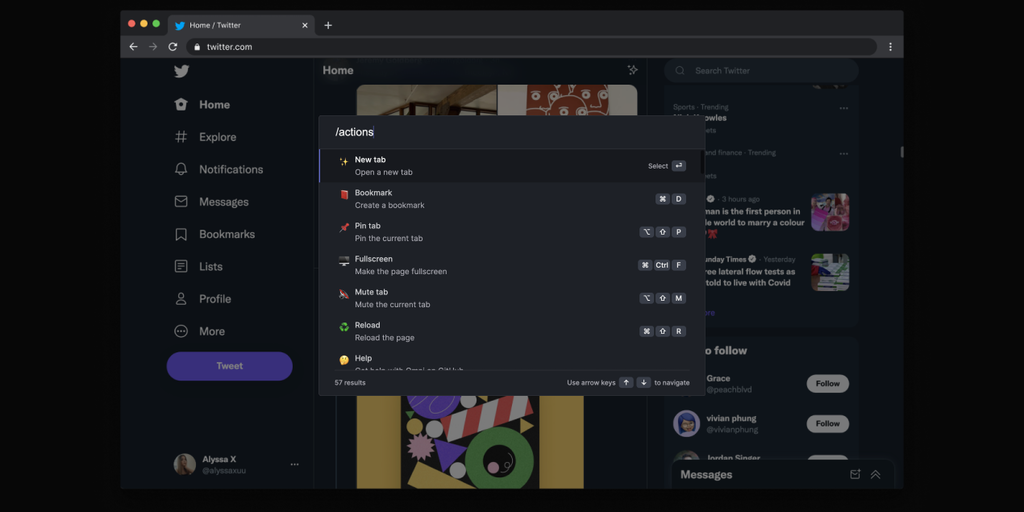
Task: Close the Home / Twitter tab
Action: (304, 25)
